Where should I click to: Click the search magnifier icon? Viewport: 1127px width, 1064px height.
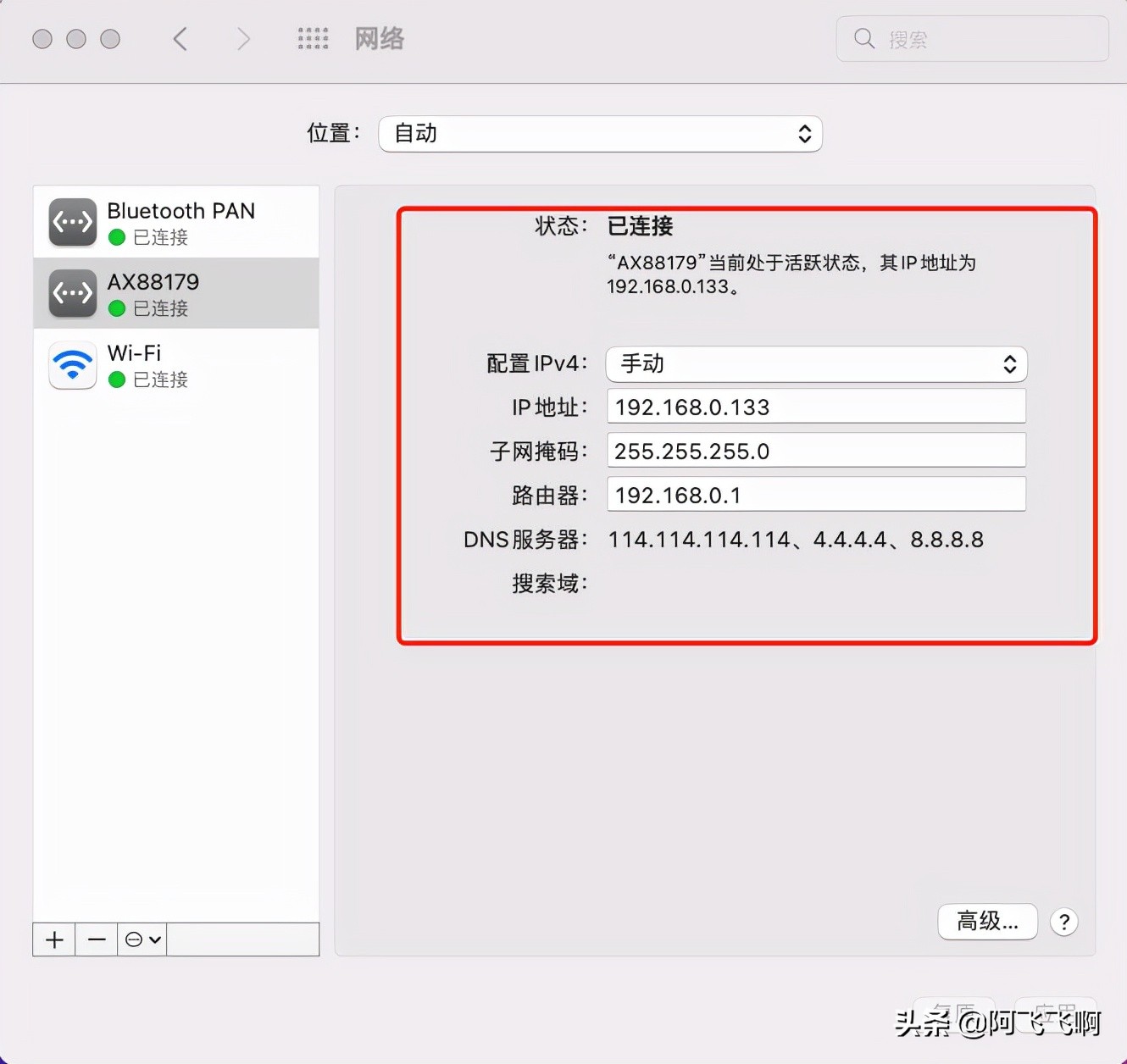tap(863, 39)
